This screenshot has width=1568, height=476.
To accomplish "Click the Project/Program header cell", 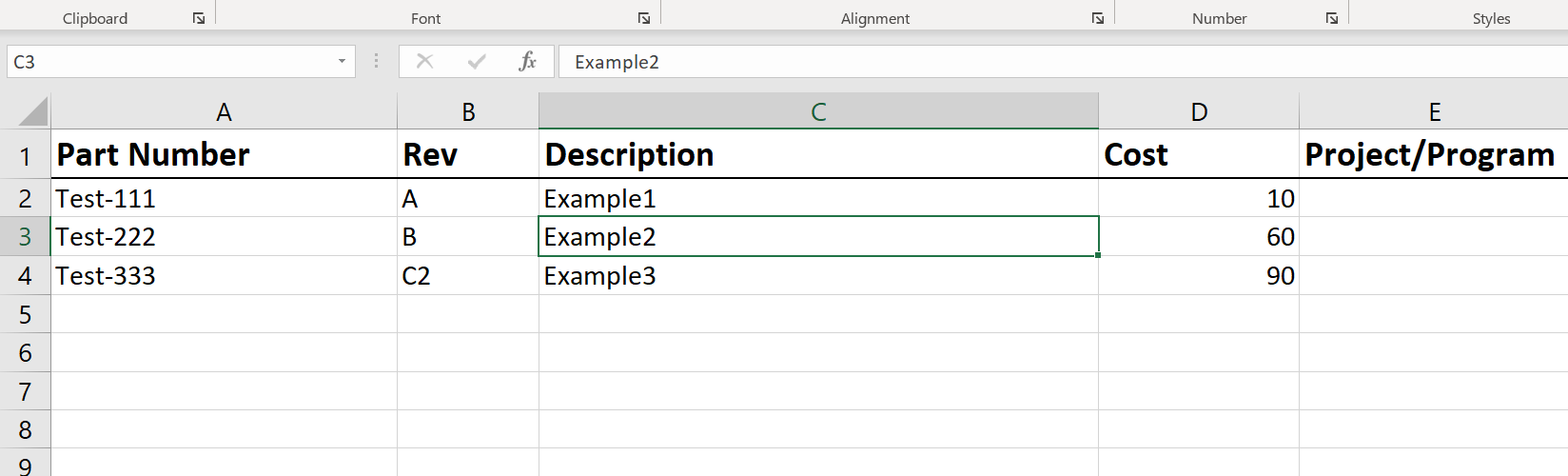I will [x=1432, y=154].
